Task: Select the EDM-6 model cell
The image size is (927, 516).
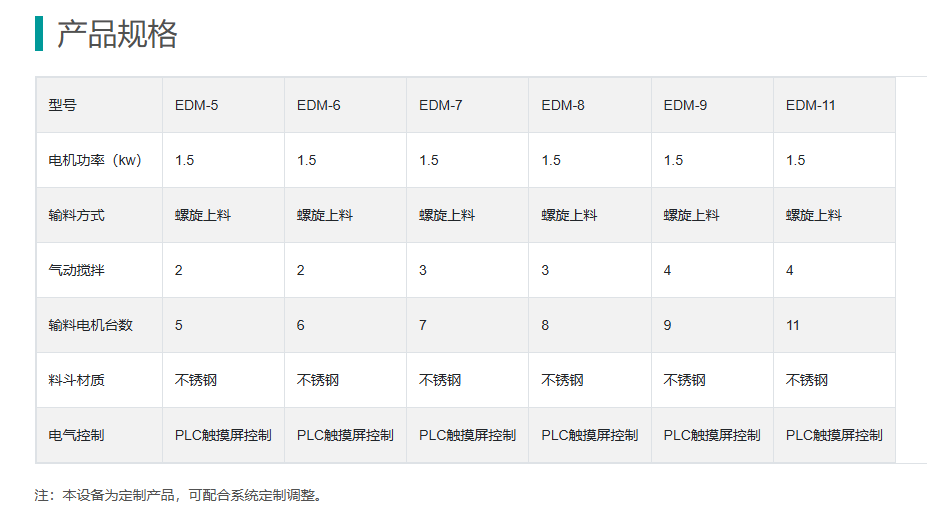Action: click(319, 105)
